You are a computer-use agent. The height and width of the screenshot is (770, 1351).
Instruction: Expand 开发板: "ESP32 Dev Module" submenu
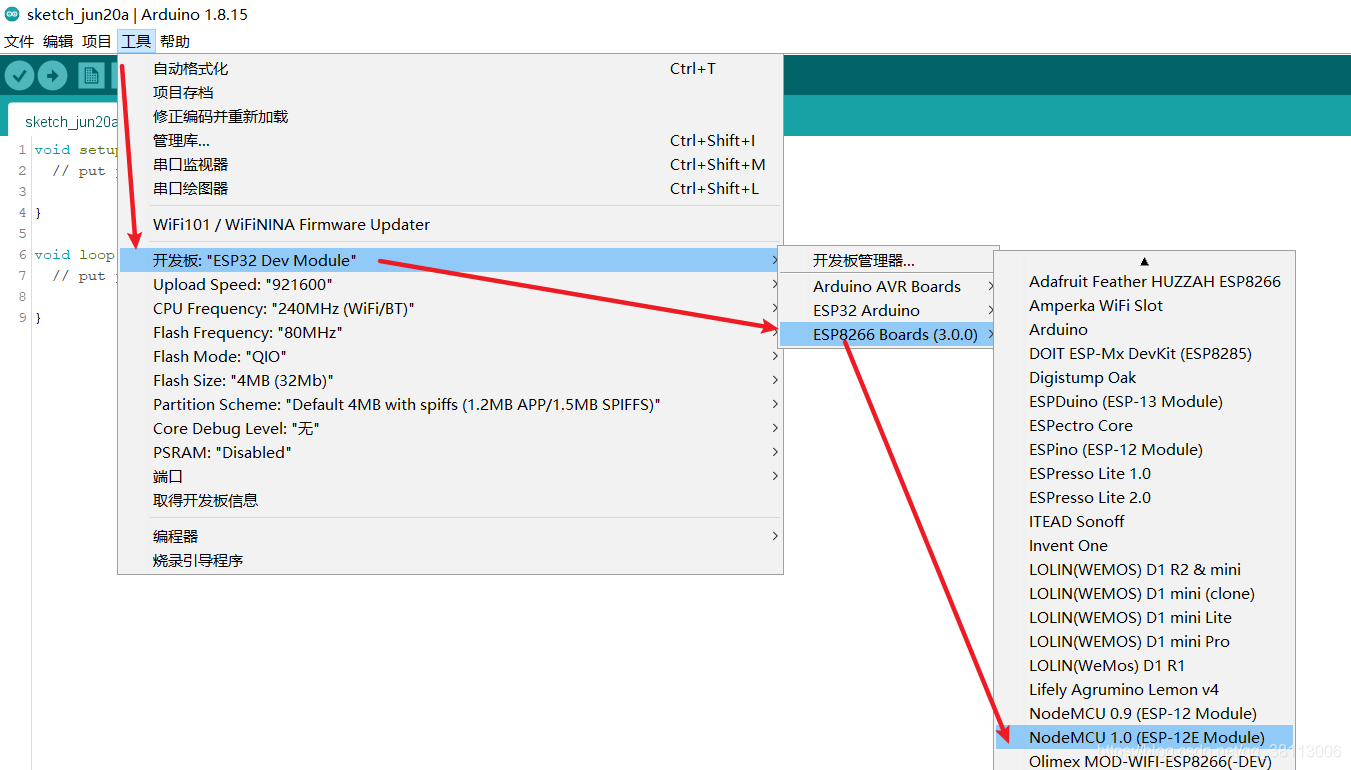point(450,261)
